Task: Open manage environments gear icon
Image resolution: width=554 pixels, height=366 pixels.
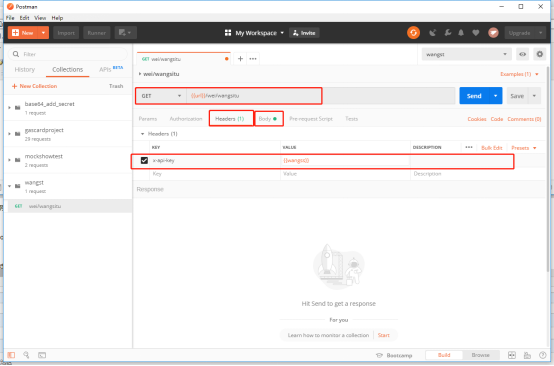Action: [540, 54]
